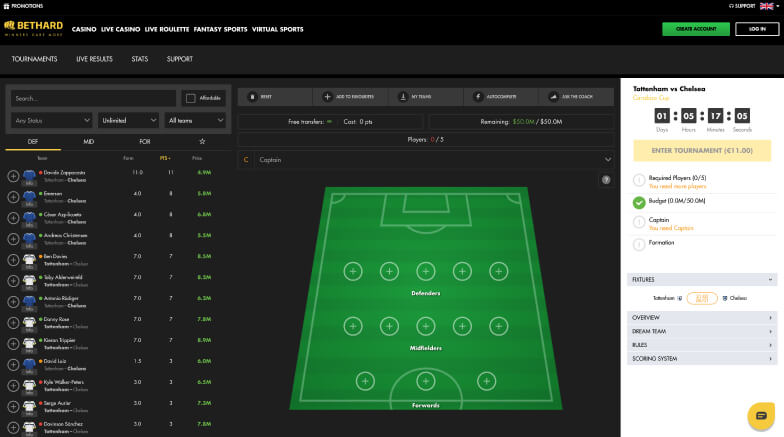Sort the list by PTS column
784x437 pixels.
[165, 158]
